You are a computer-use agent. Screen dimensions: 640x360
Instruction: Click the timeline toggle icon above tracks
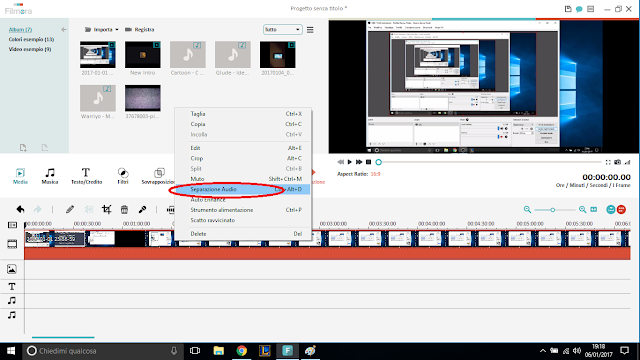(12, 225)
